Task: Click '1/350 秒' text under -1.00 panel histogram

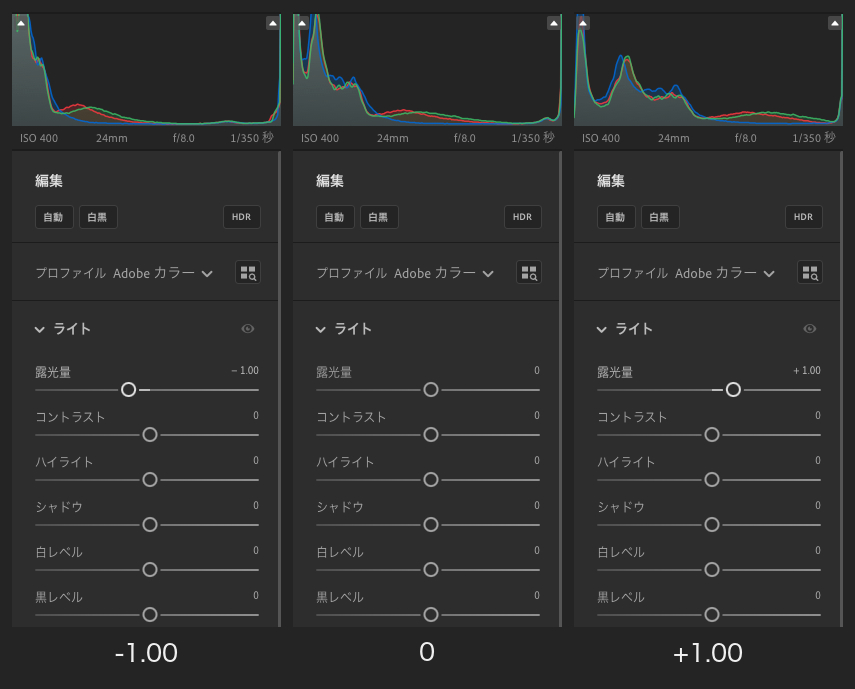Action: (252, 138)
